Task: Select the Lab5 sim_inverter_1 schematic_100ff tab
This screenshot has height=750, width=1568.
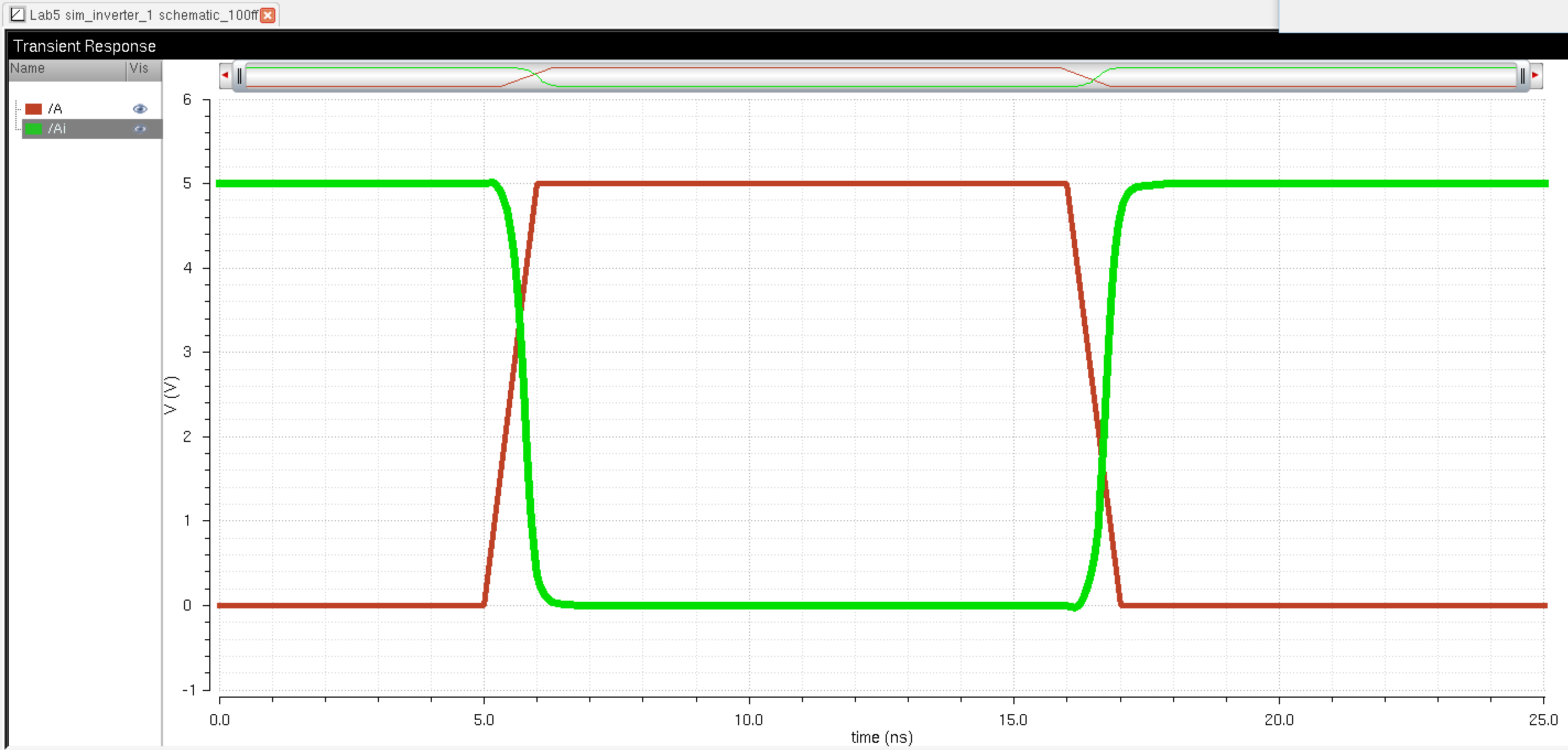Action: tap(144, 15)
